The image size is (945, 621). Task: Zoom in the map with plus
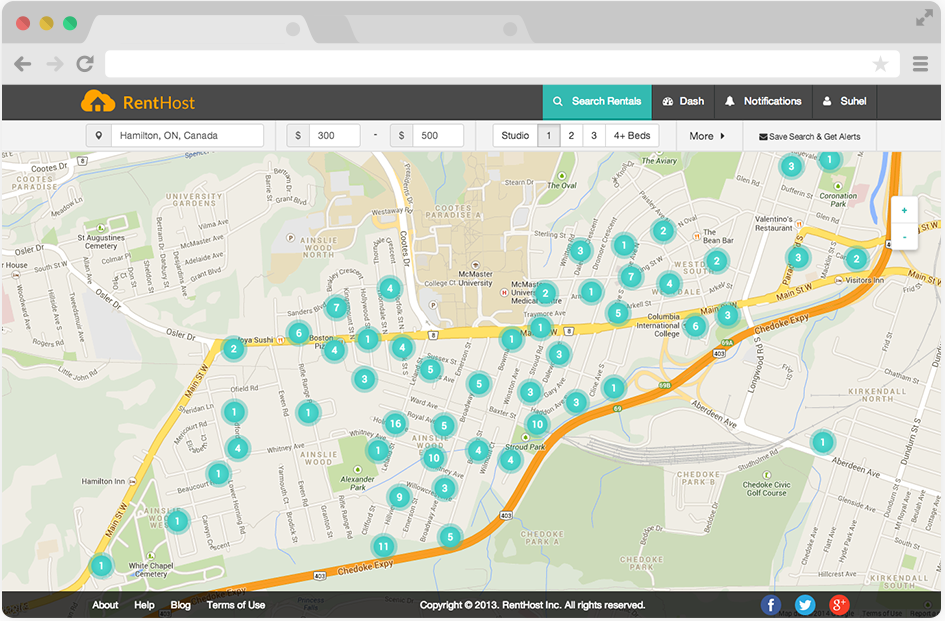tap(904, 210)
